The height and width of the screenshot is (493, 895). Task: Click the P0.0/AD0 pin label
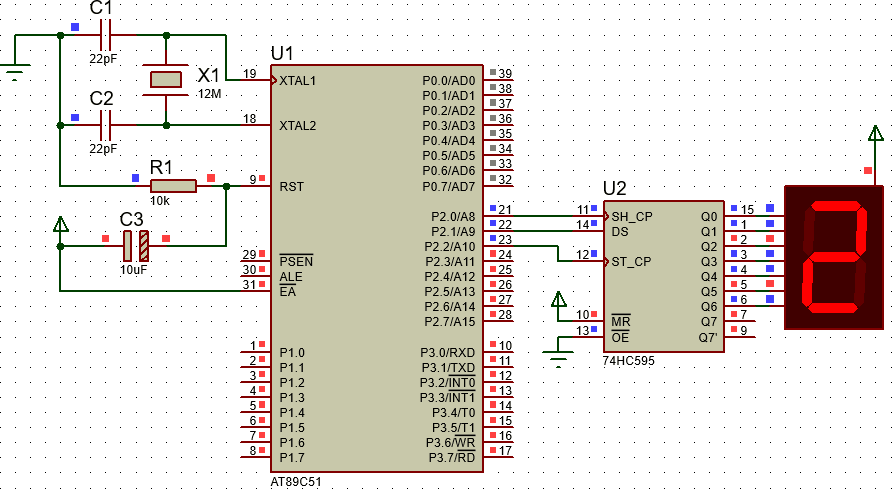pos(449,80)
